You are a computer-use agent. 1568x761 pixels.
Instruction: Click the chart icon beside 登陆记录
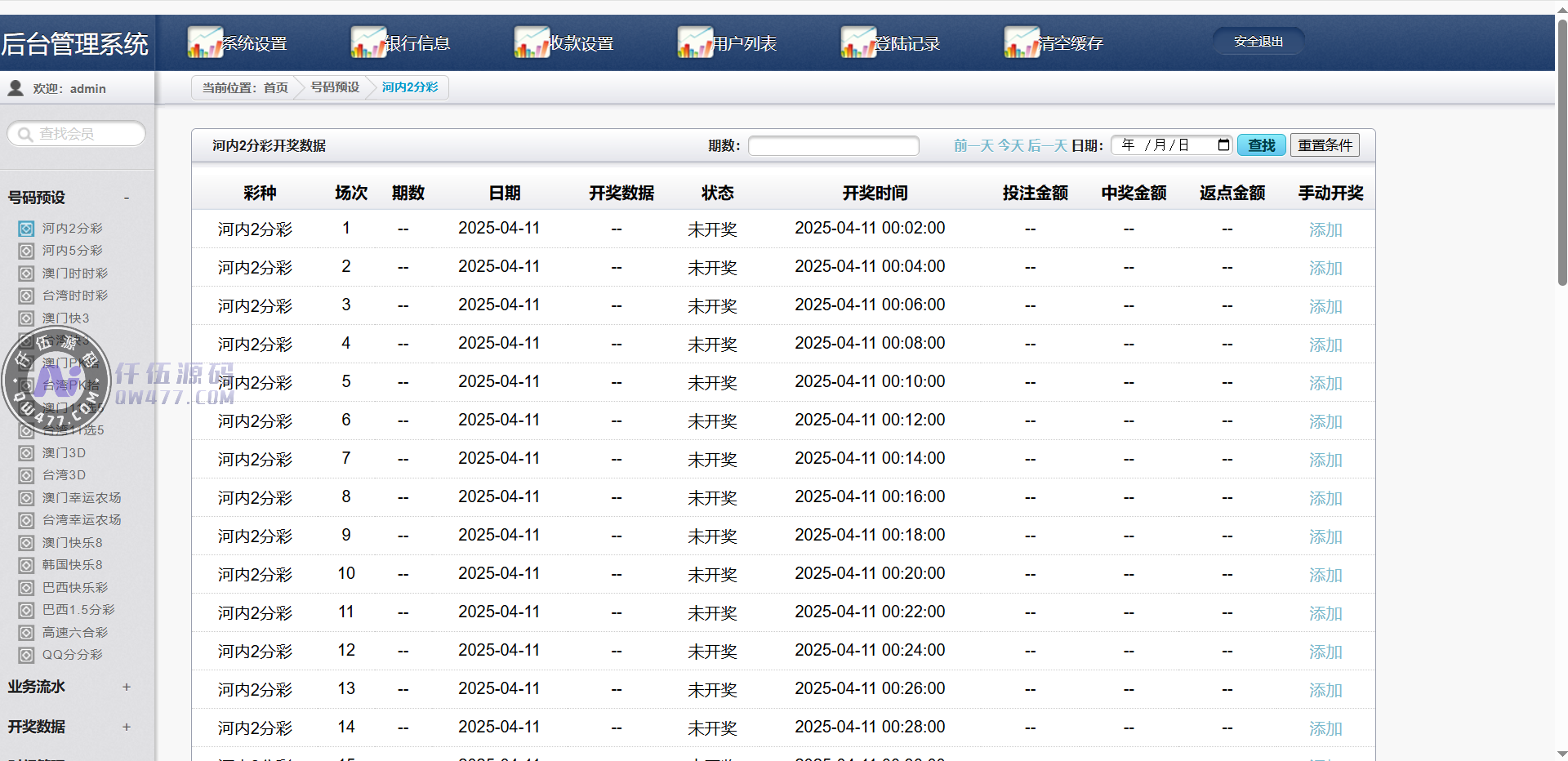click(x=857, y=42)
